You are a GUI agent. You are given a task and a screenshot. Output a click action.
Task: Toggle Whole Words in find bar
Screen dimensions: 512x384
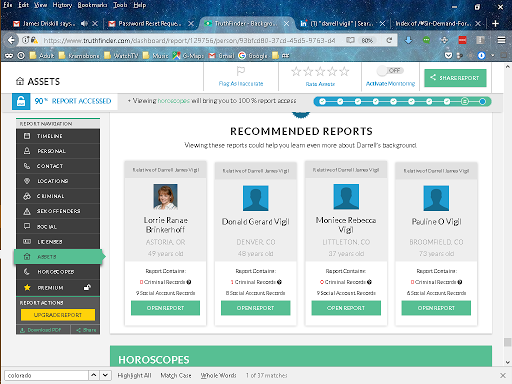coord(218,375)
